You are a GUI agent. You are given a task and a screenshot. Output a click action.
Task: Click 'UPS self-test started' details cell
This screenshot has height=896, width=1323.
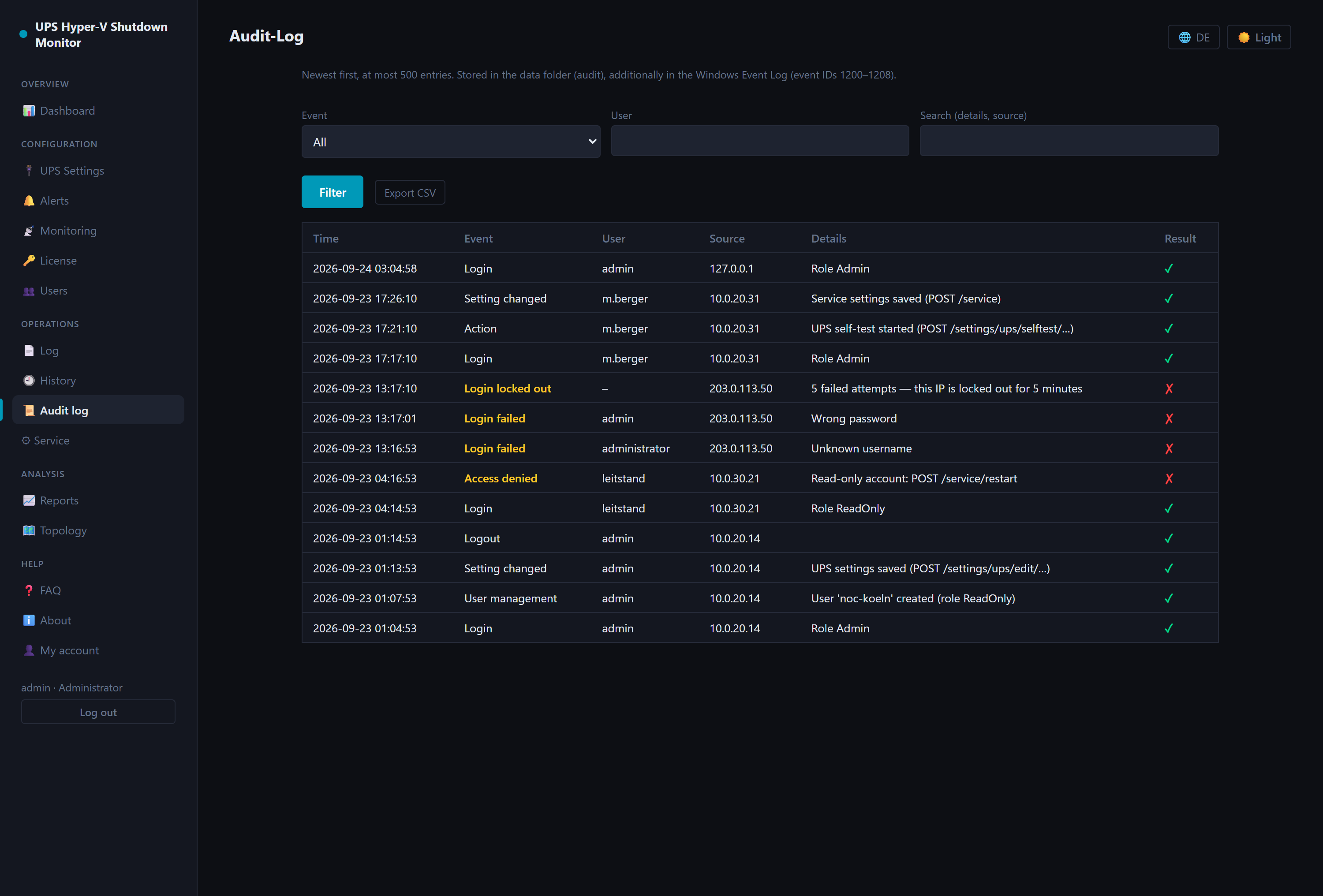pos(942,329)
